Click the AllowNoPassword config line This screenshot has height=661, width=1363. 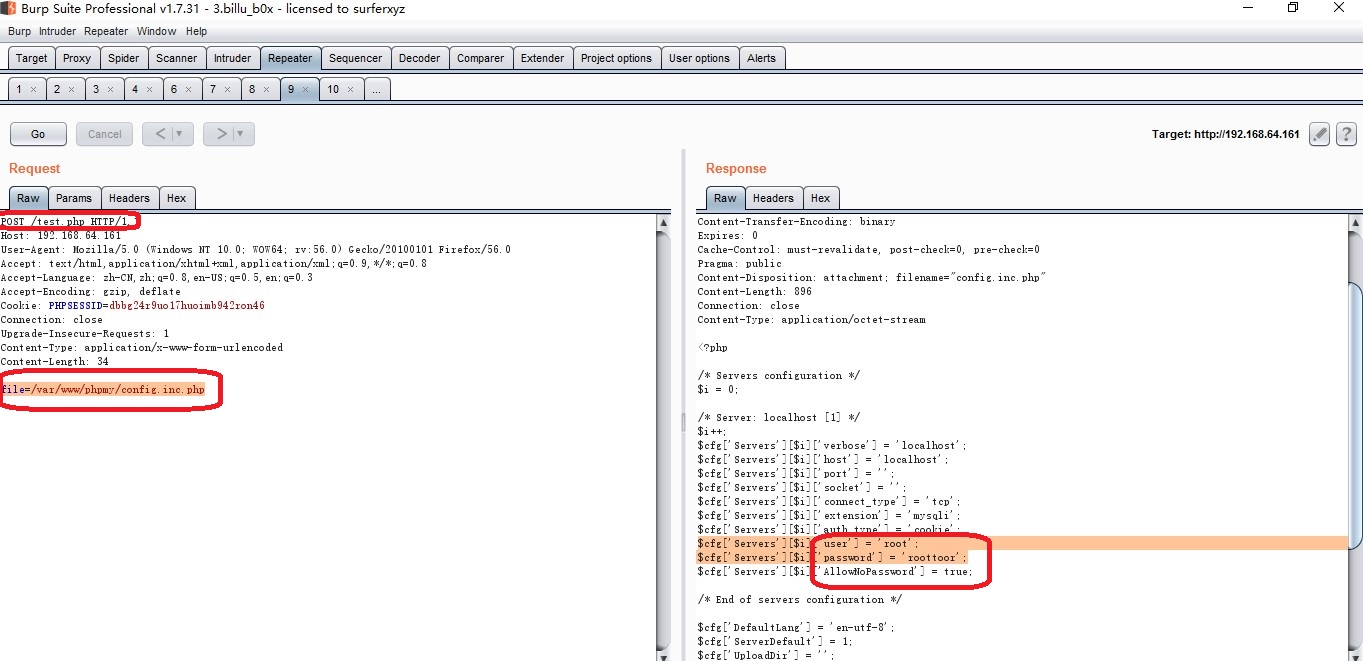[835, 571]
